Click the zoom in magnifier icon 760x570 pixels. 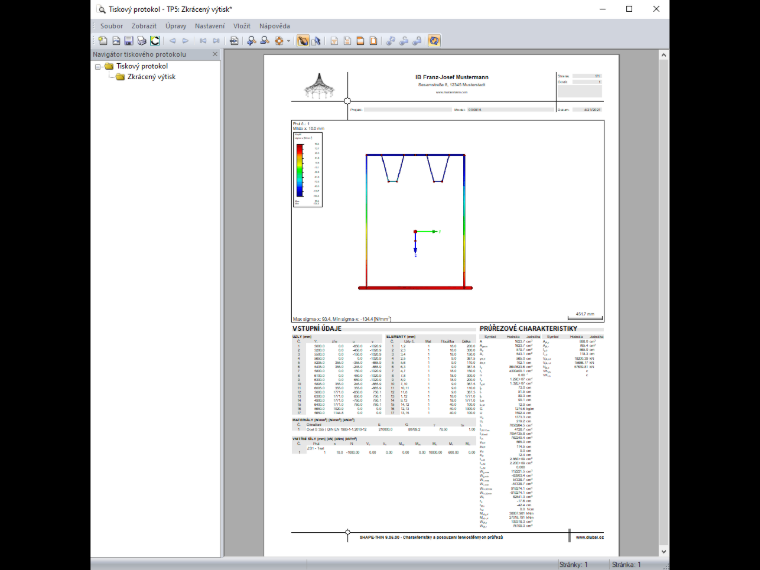click(251, 41)
